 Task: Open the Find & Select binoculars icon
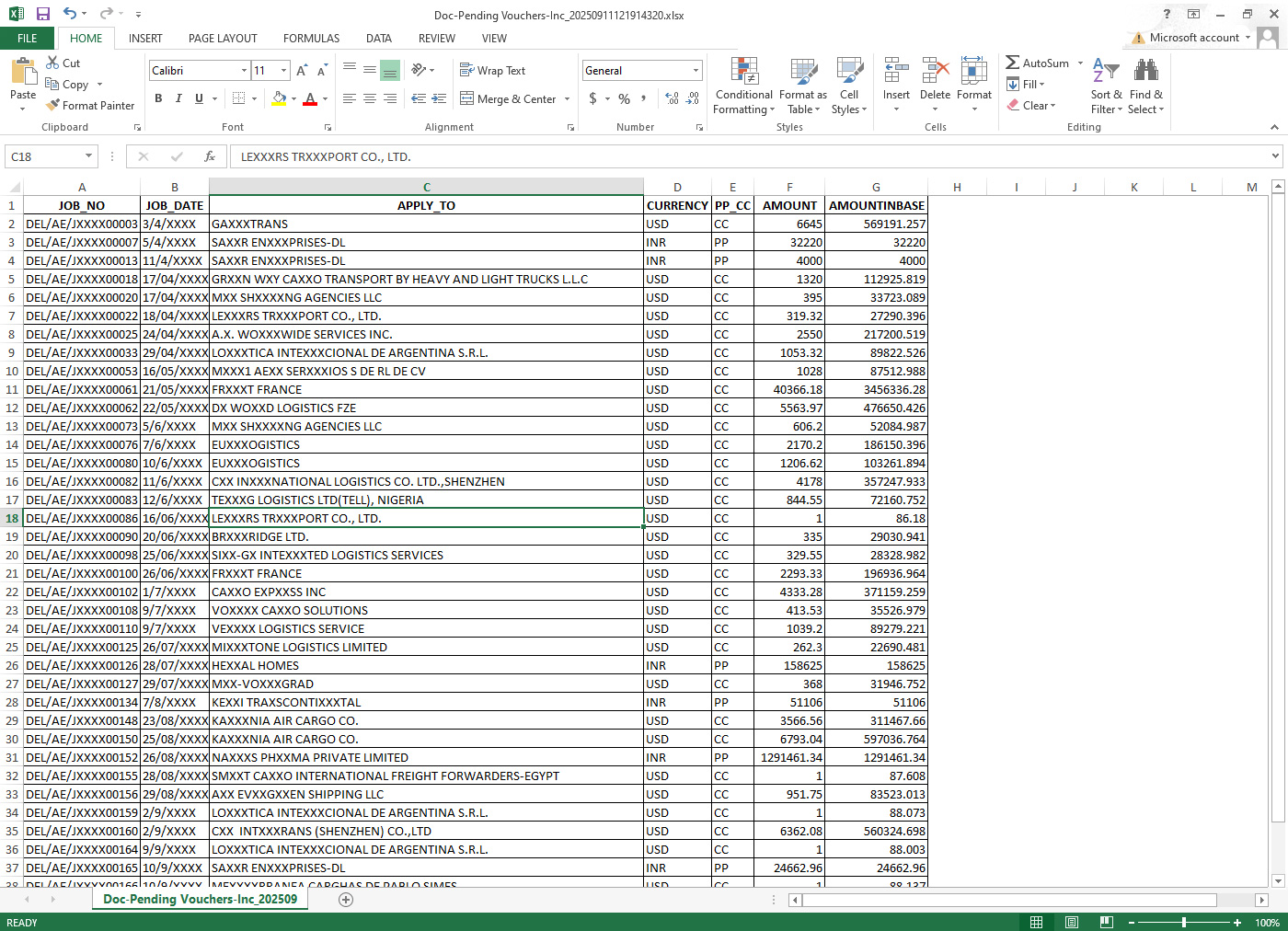(1145, 72)
